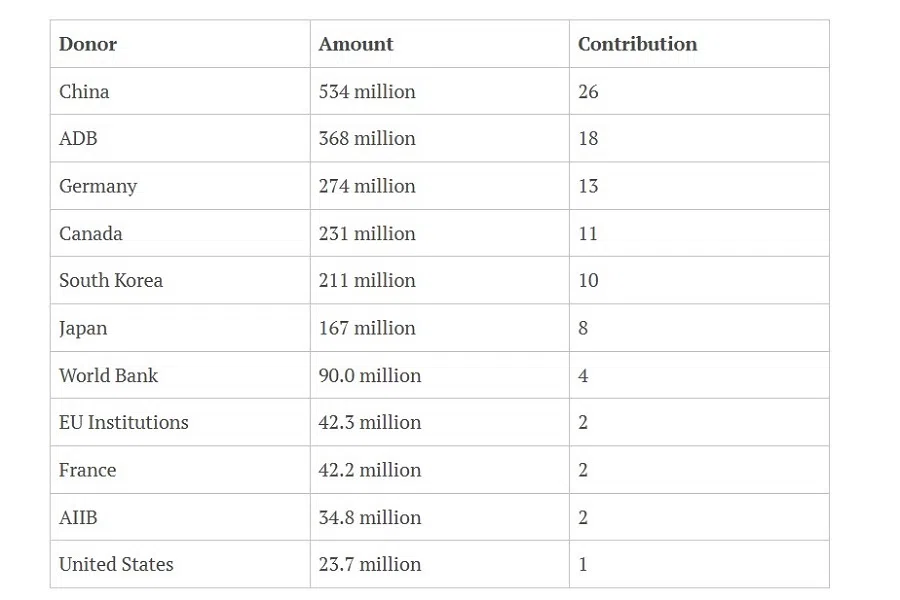The width and height of the screenshot is (900, 600).
Task: Click the Contribution column header
Action: (x=637, y=44)
